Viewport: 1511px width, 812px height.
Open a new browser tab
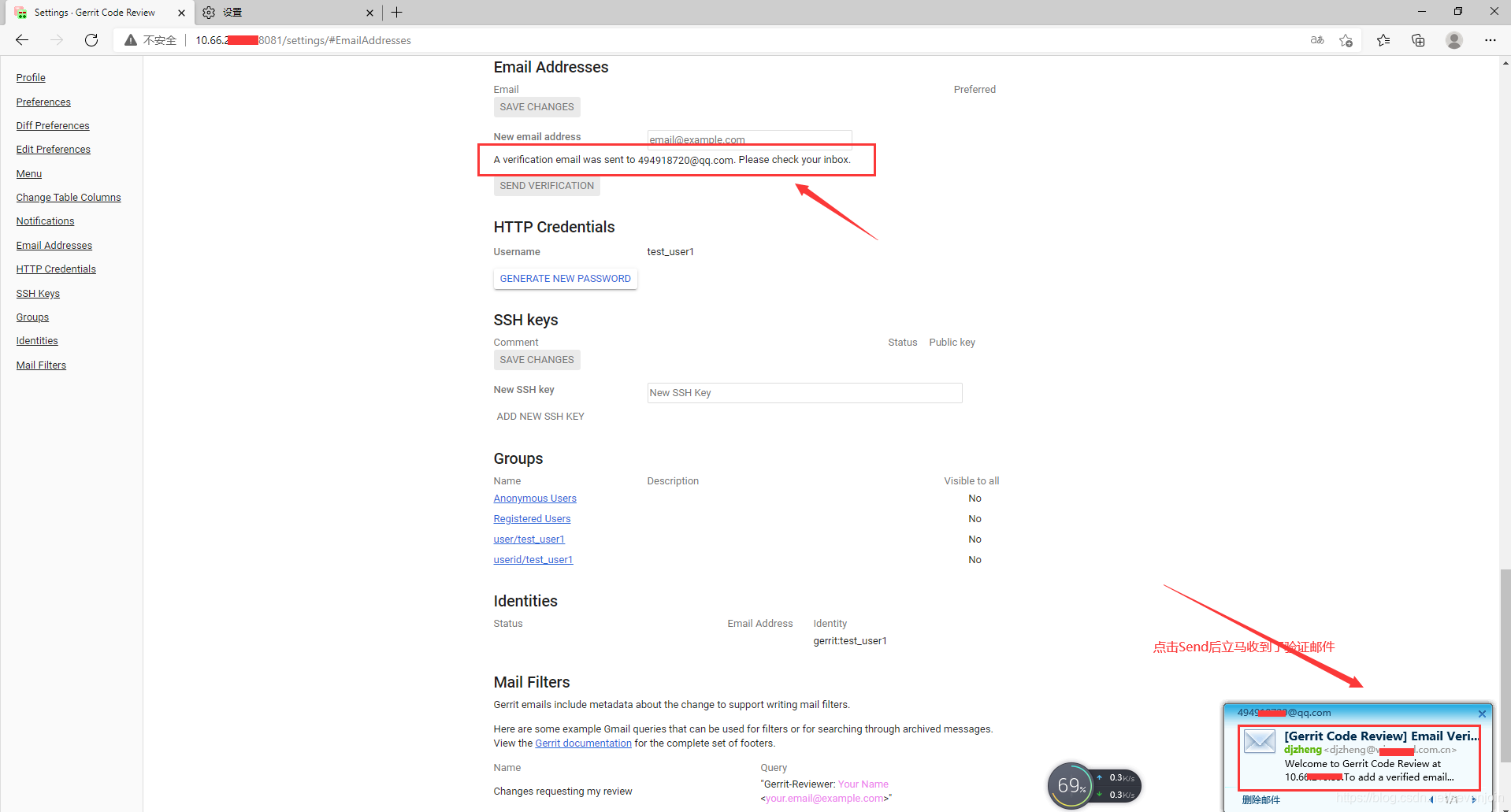(397, 13)
